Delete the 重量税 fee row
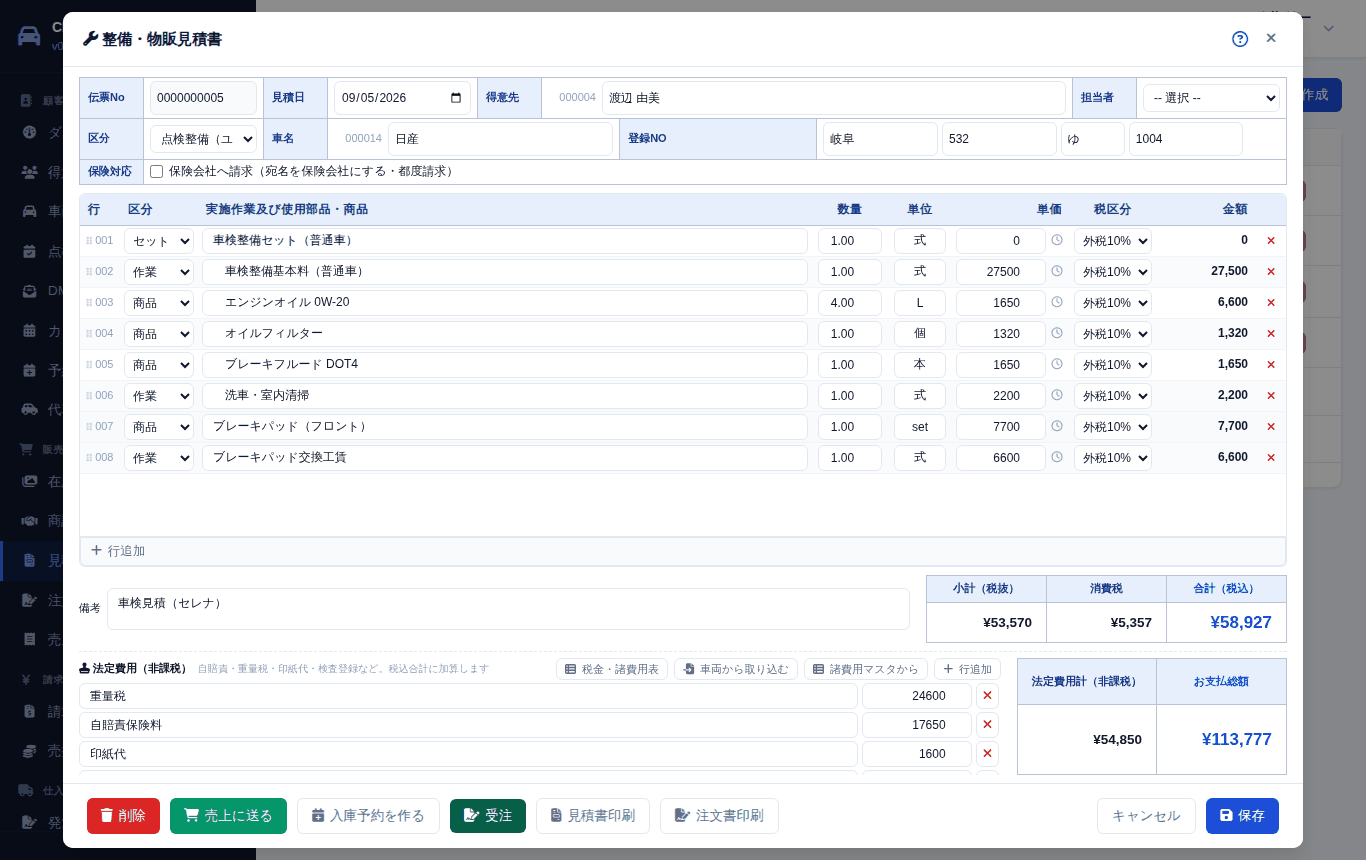 pos(987,696)
